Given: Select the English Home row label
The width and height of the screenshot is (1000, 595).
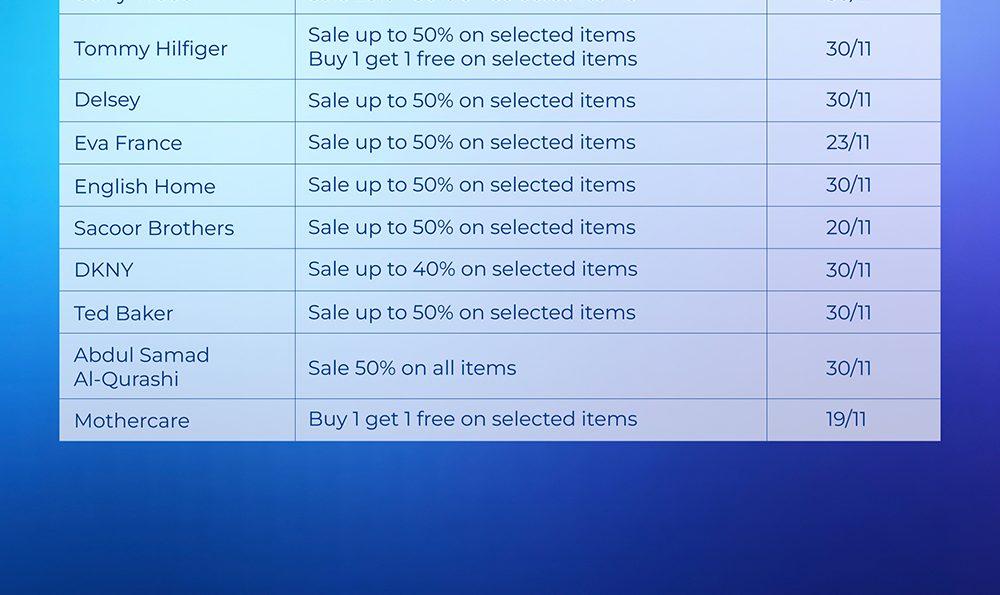Looking at the screenshot, I should [145, 186].
